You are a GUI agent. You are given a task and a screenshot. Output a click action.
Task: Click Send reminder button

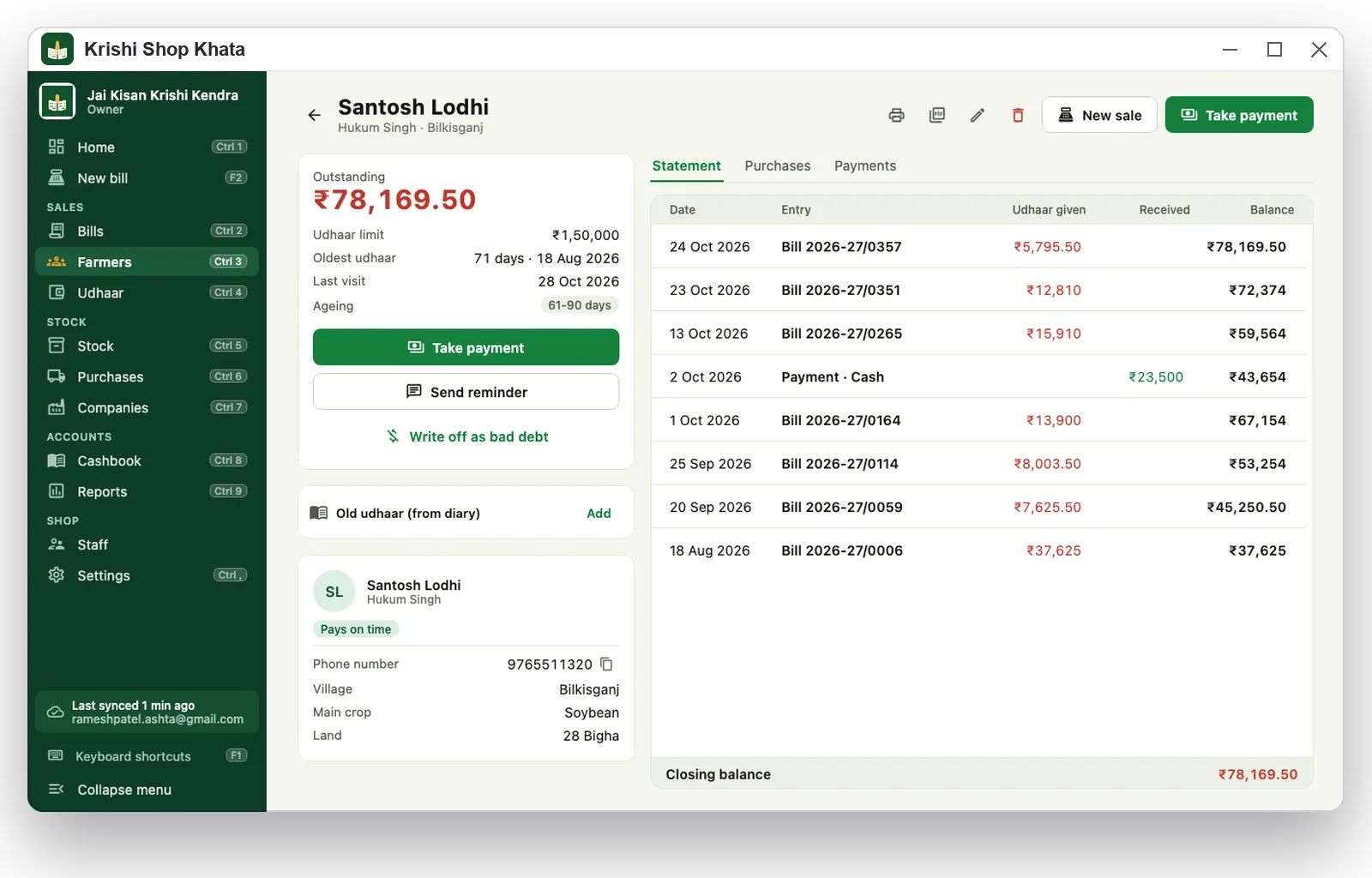point(466,392)
